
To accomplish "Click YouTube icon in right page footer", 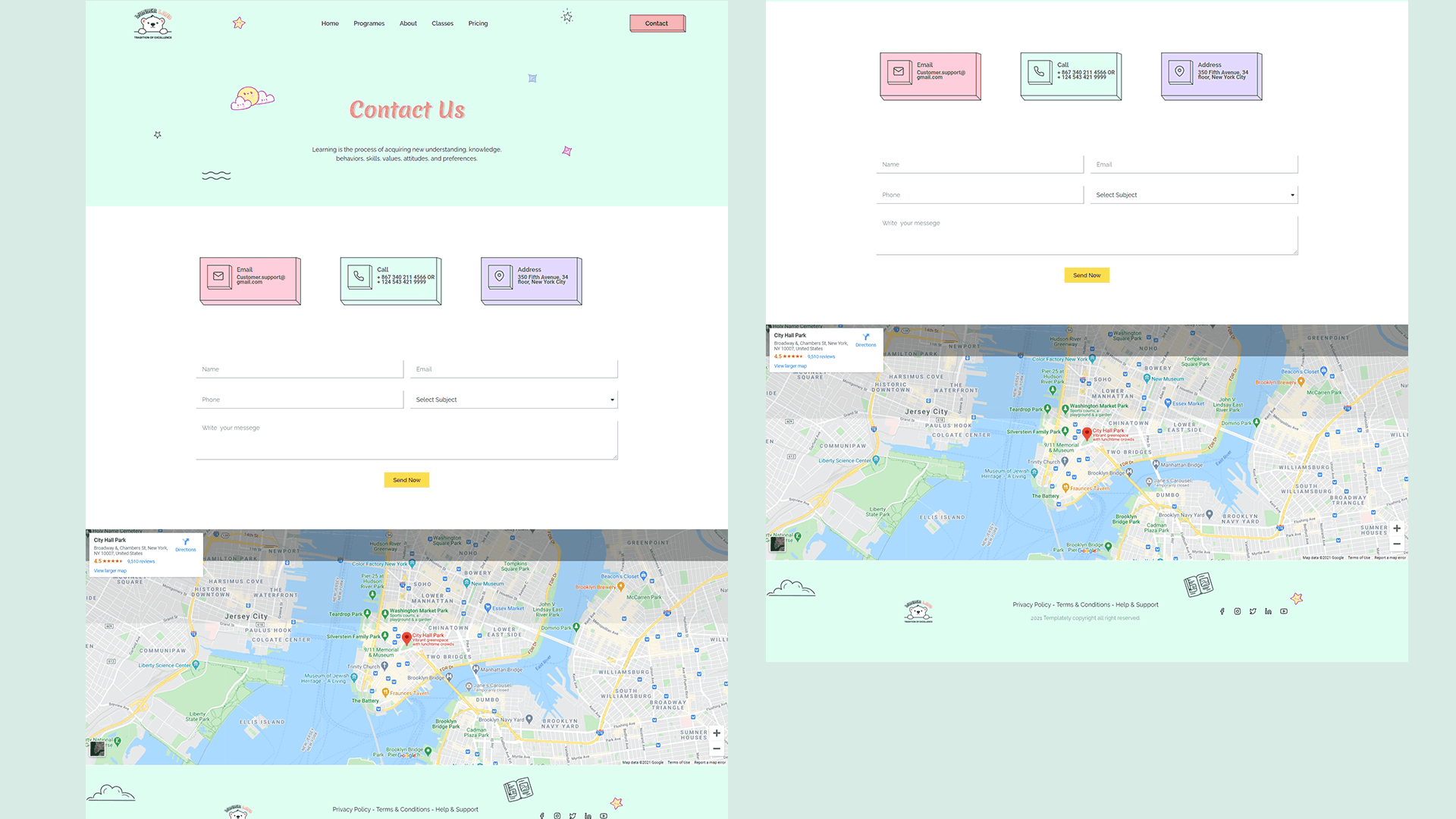I will pos(1284,611).
